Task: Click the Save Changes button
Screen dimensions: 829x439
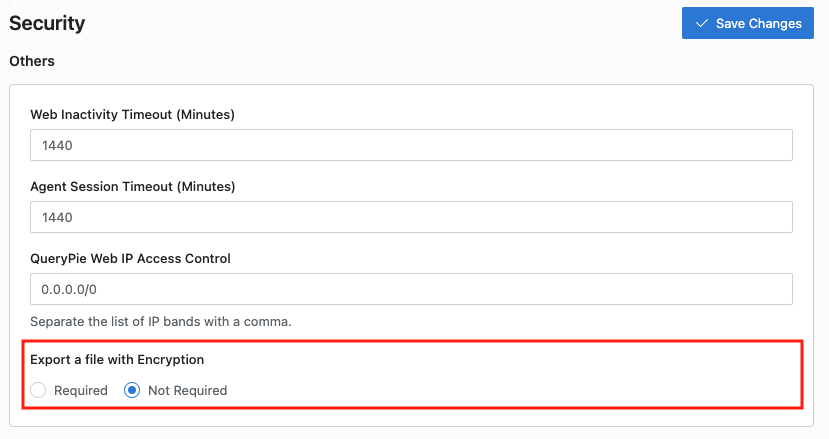Action: coord(748,23)
